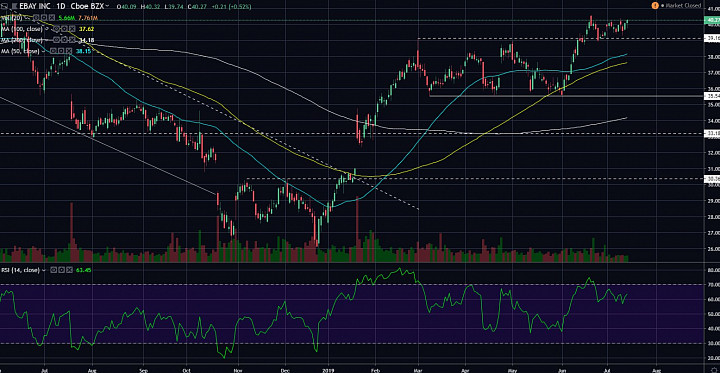Open settings for MA (200, close)
Screen dimensions: 720x373
coord(64,40)
